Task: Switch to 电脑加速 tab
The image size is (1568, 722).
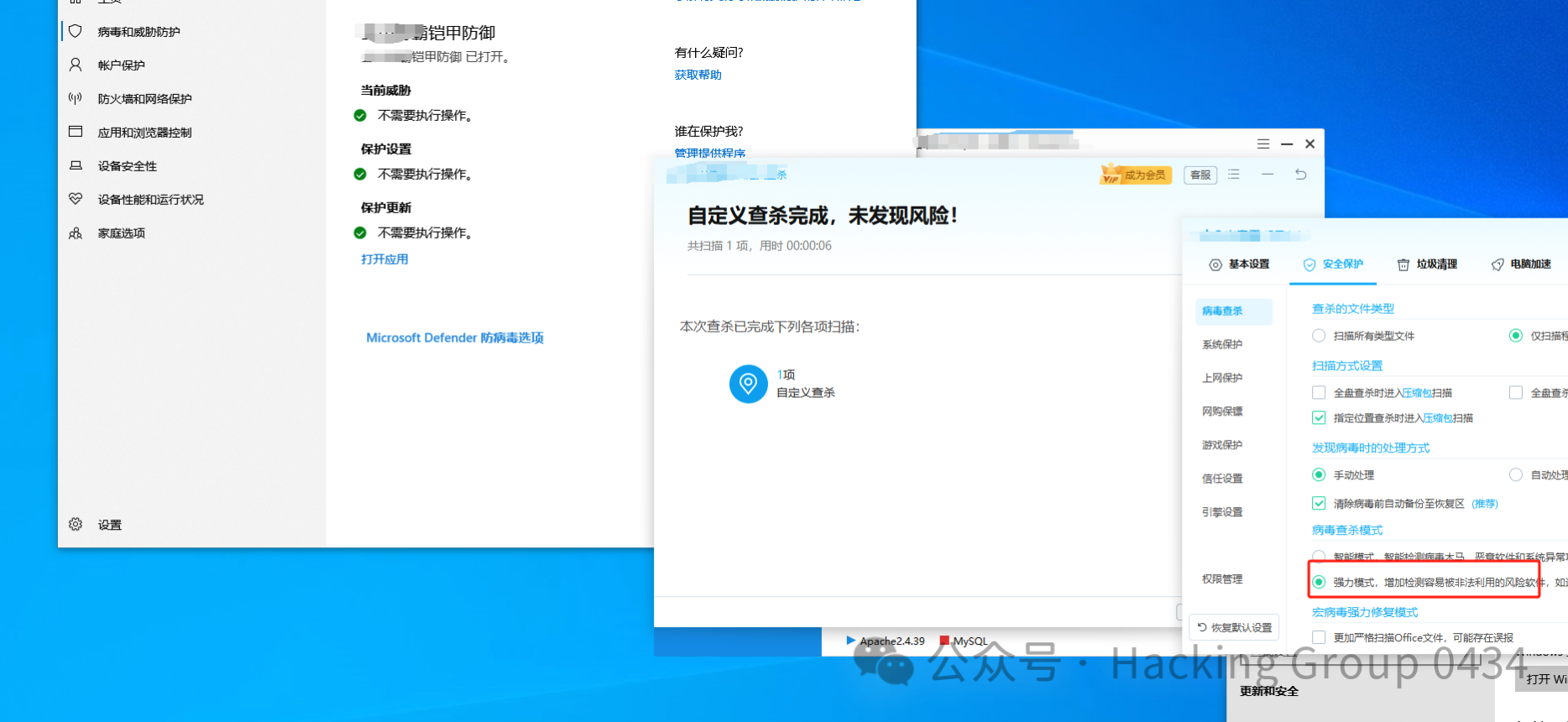Action: point(1521,264)
